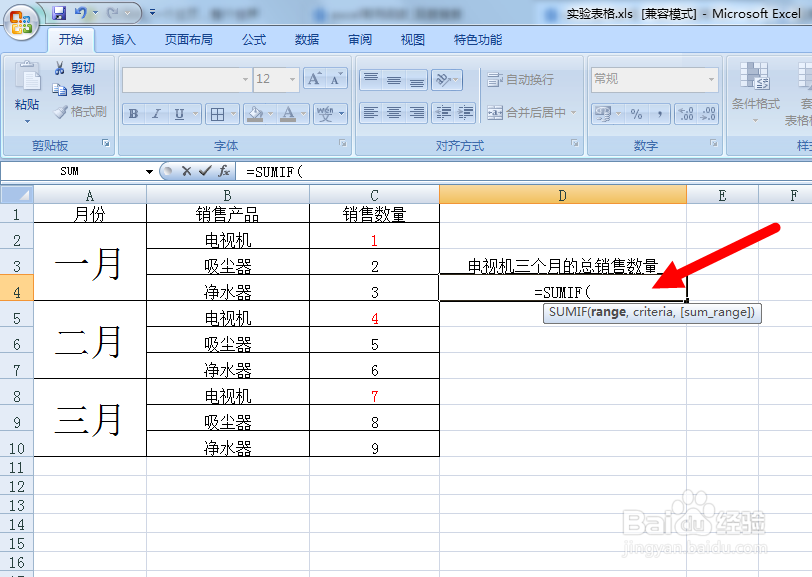Customize the quick access toolbar dropdown
The height and width of the screenshot is (577, 812).
152,12
